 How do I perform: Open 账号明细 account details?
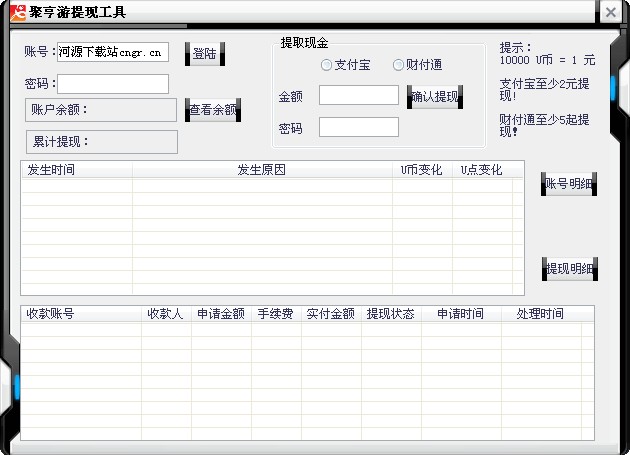[x=569, y=184]
